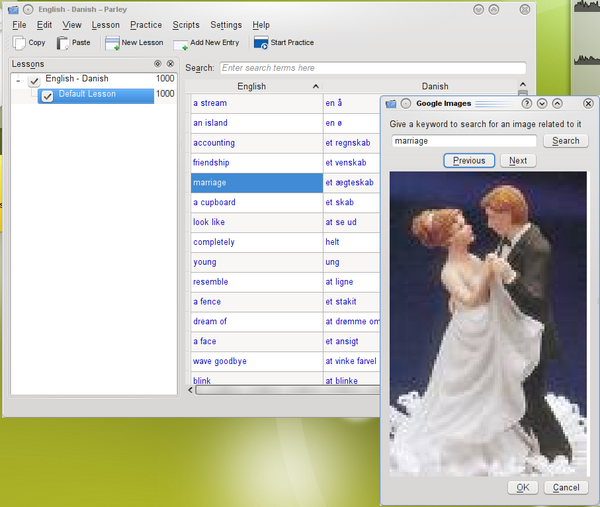Uncheck the Default Lesson checkbox

tap(47, 96)
